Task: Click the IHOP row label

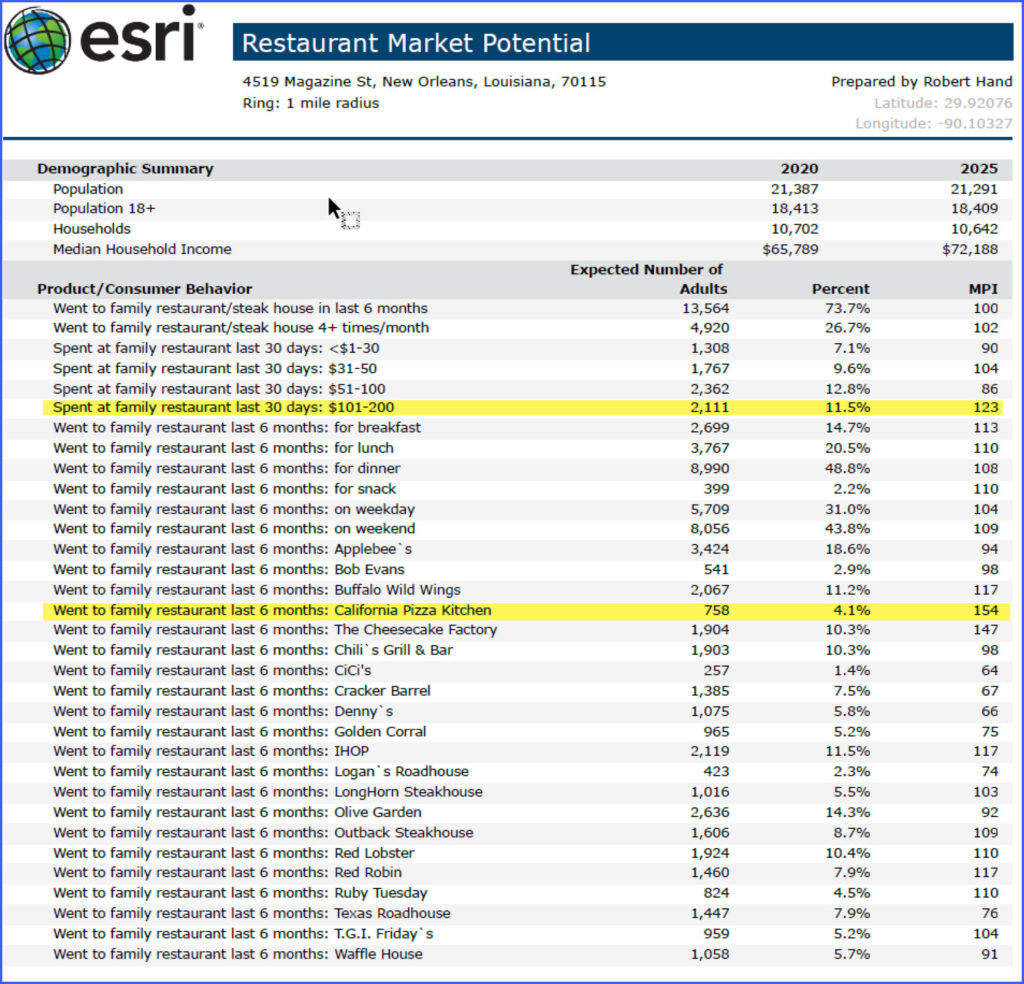Action: [211, 751]
